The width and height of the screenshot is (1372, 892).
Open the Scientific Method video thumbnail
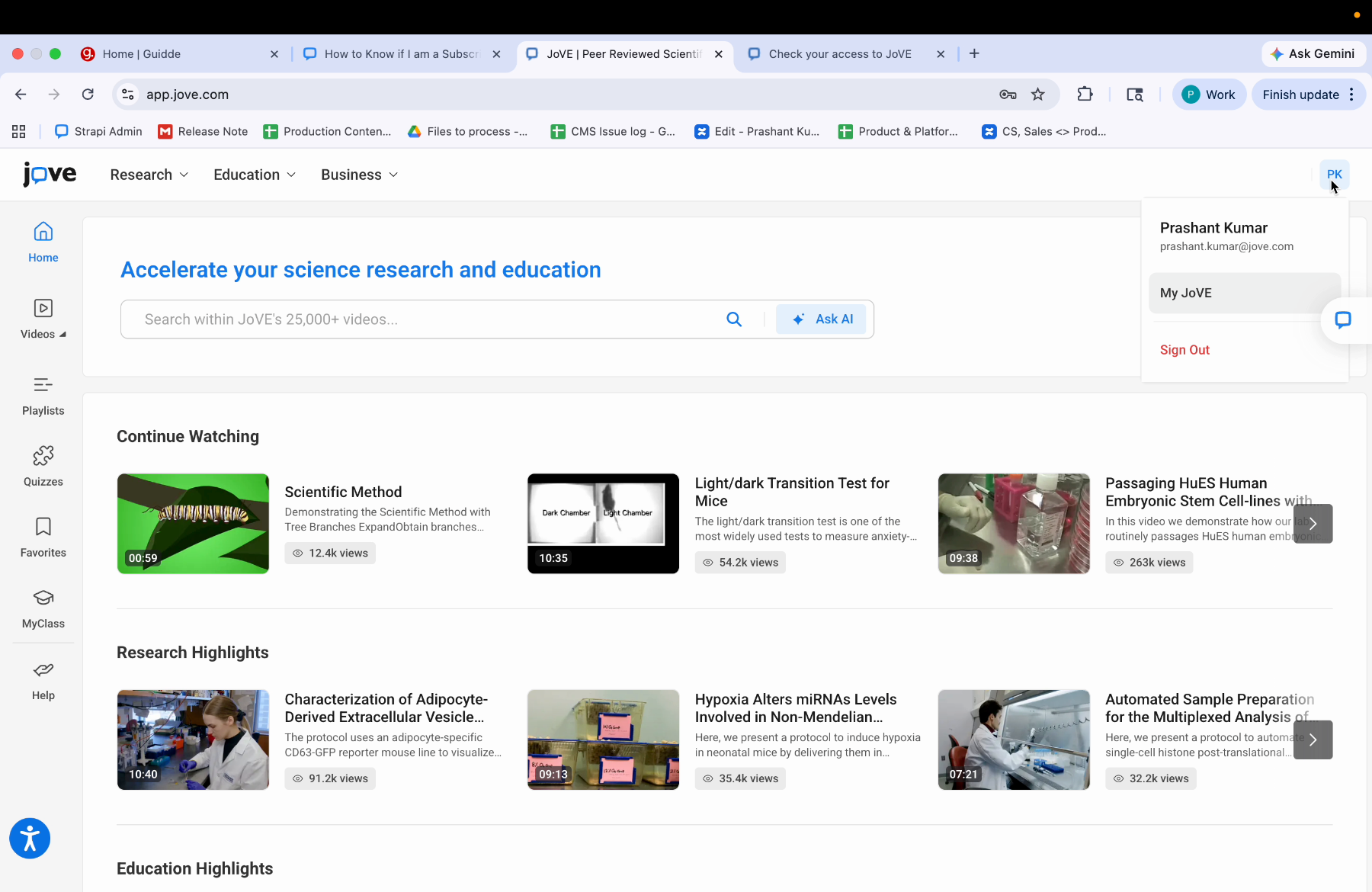click(193, 524)
